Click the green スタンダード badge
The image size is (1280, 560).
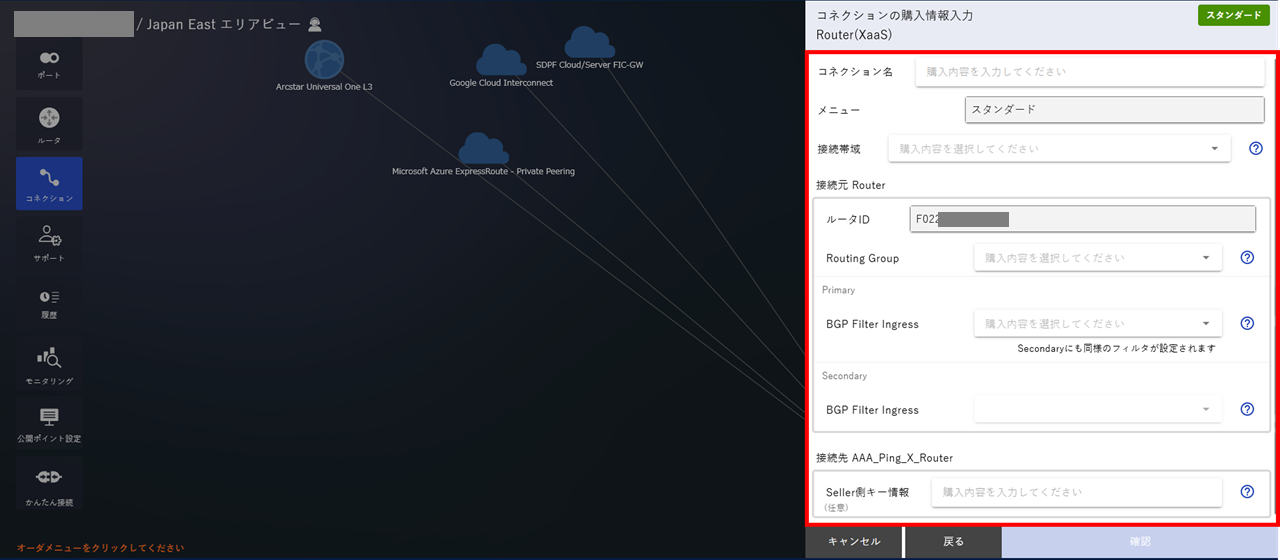1234,15
